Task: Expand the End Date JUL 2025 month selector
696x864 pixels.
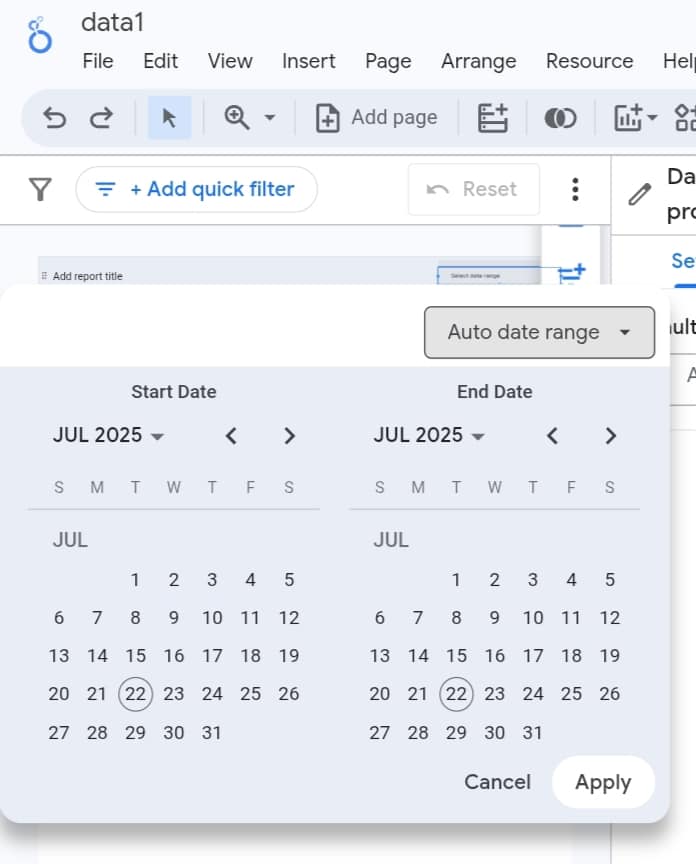Action: click(x=430, y=435)
